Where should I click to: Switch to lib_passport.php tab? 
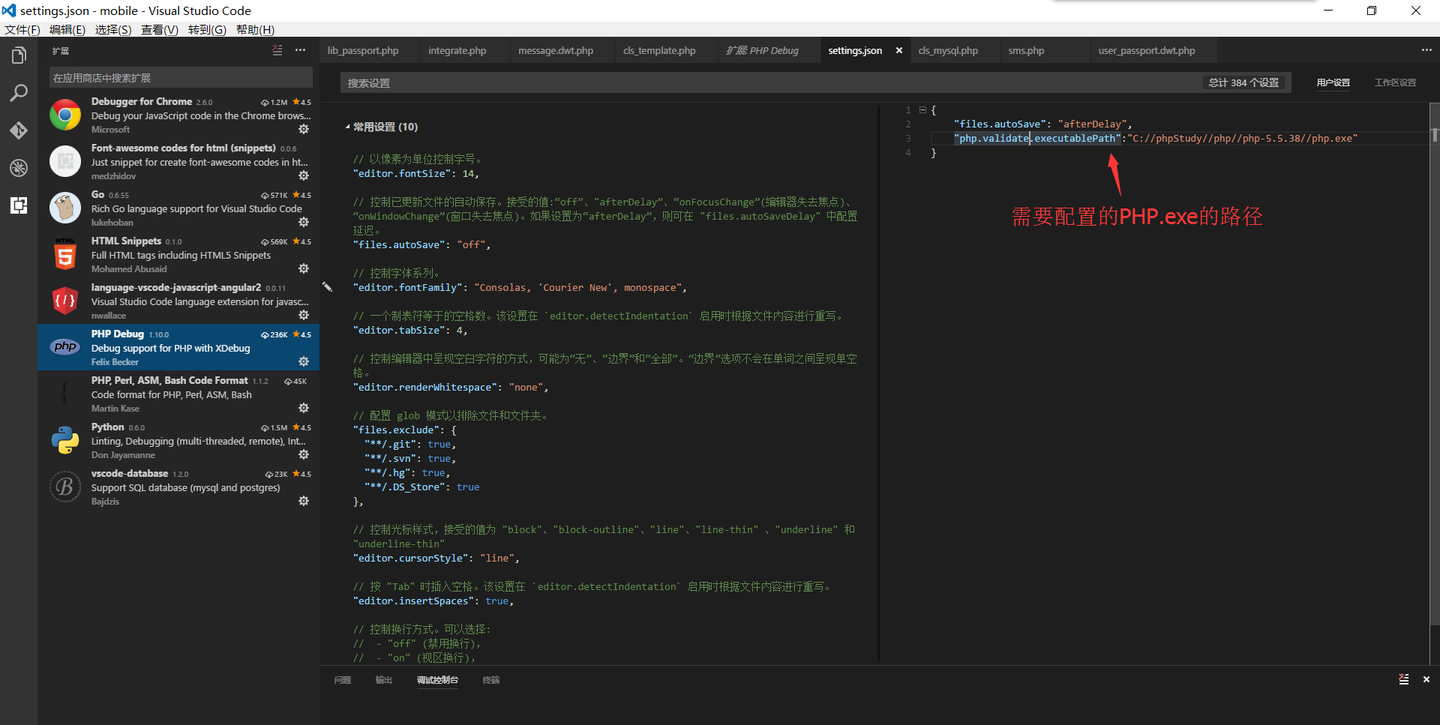tap(363, 50)
